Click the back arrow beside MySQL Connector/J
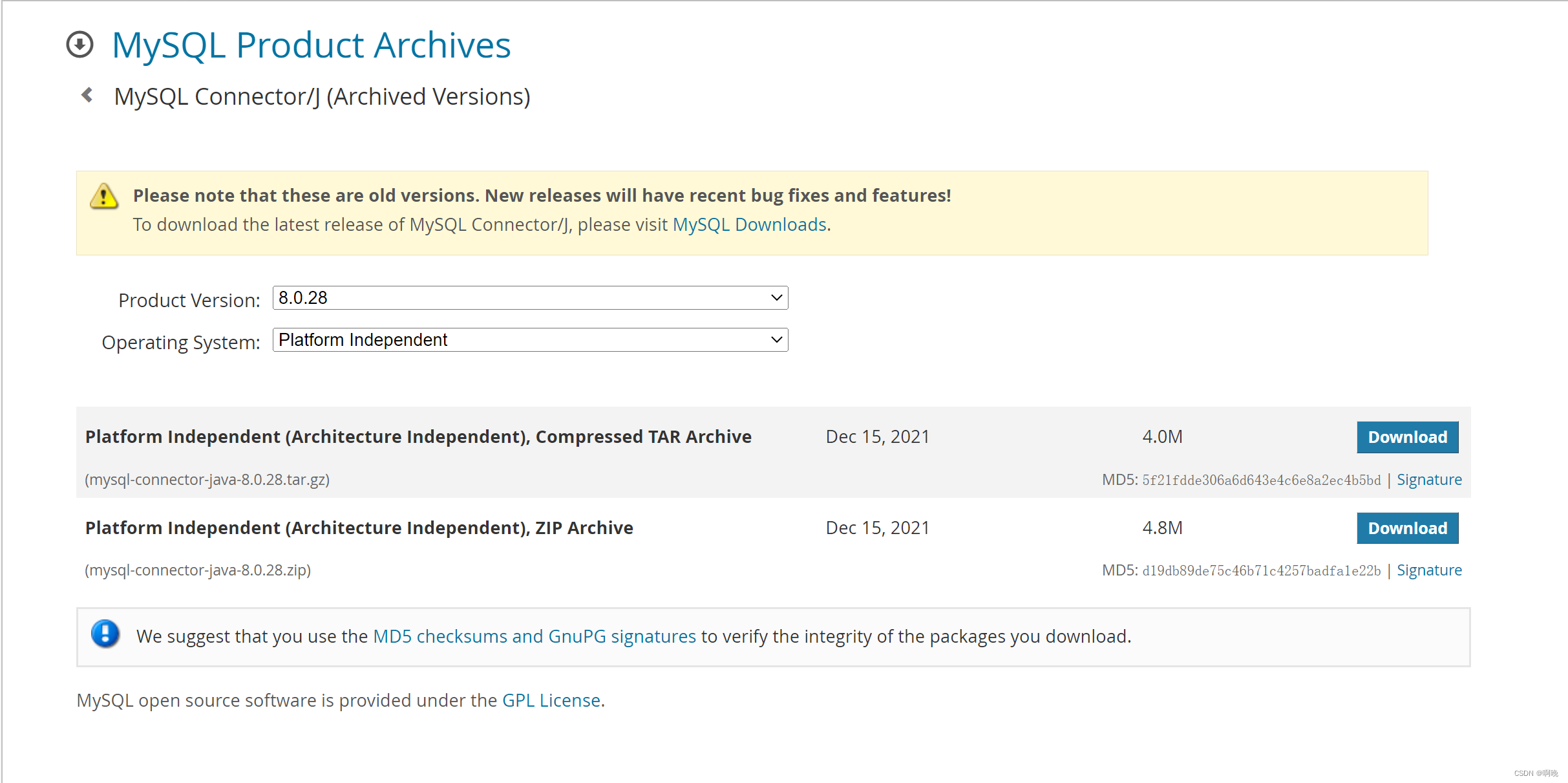The image size is (1568, 783). pyautogui.click(x=87, y=95)
